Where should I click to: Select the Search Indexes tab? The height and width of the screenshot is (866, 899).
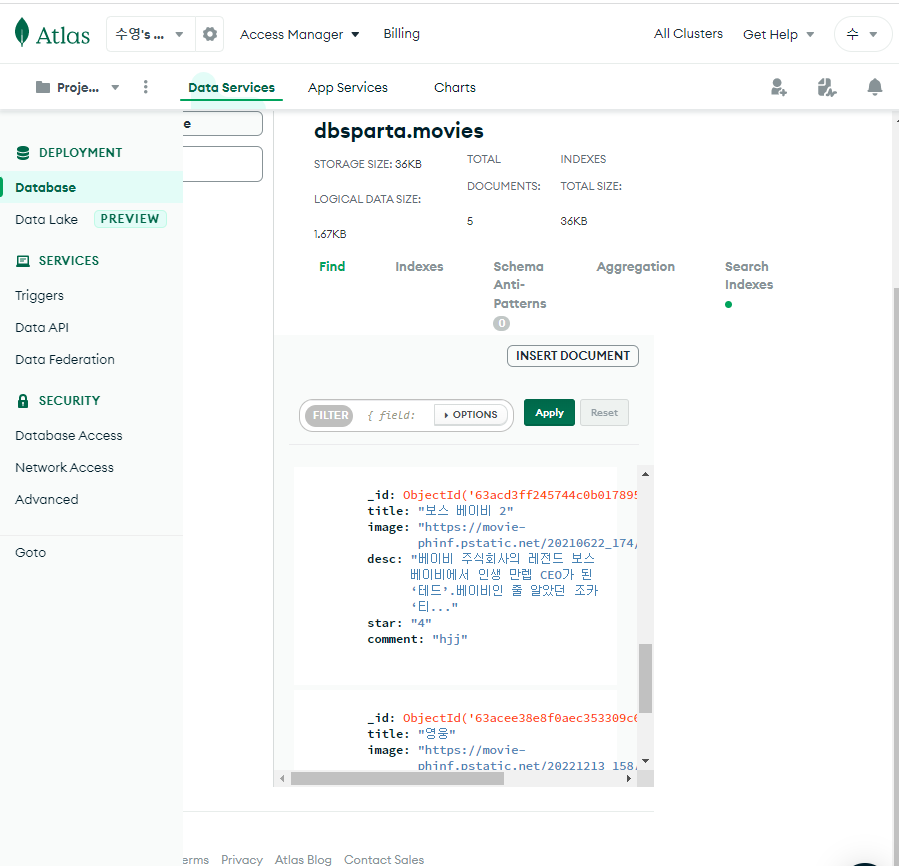click(x=749, y=275)
